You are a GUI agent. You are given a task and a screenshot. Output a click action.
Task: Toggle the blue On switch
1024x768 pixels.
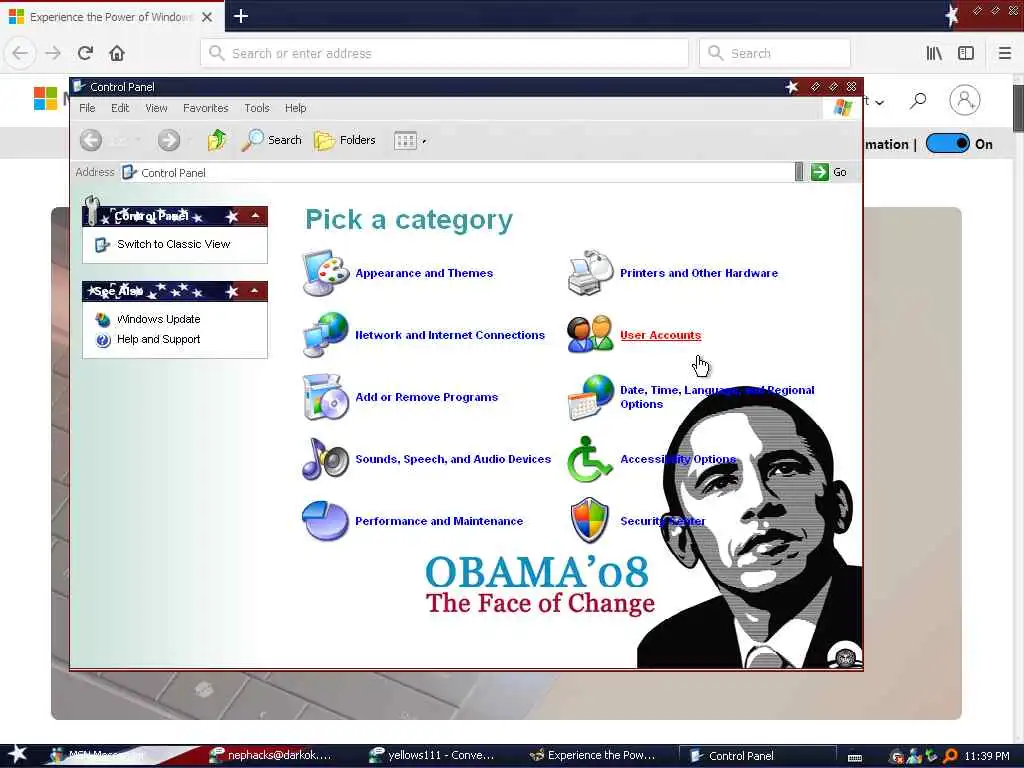(x=948, y=144)
